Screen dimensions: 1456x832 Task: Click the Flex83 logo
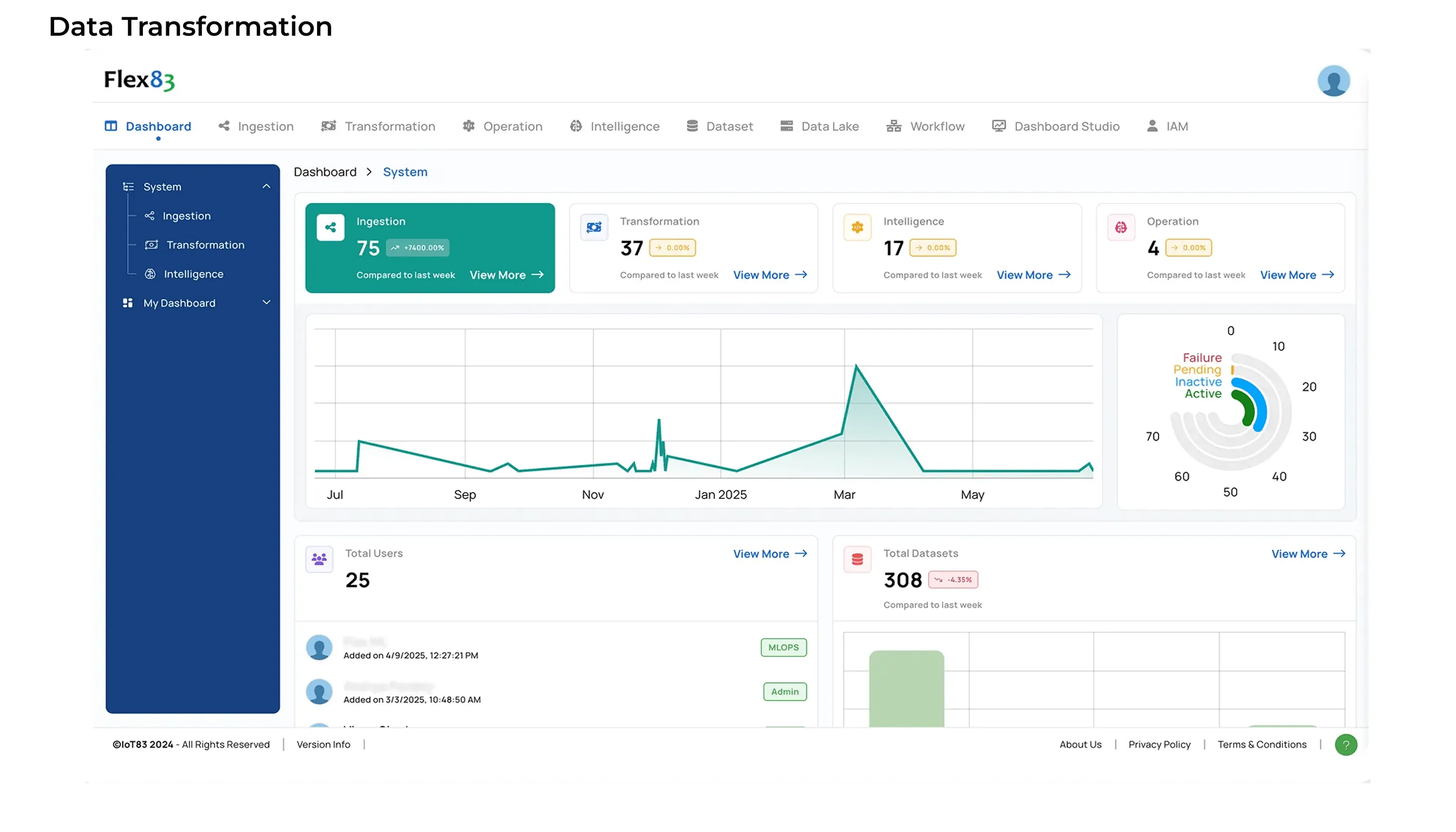(139, 80)
